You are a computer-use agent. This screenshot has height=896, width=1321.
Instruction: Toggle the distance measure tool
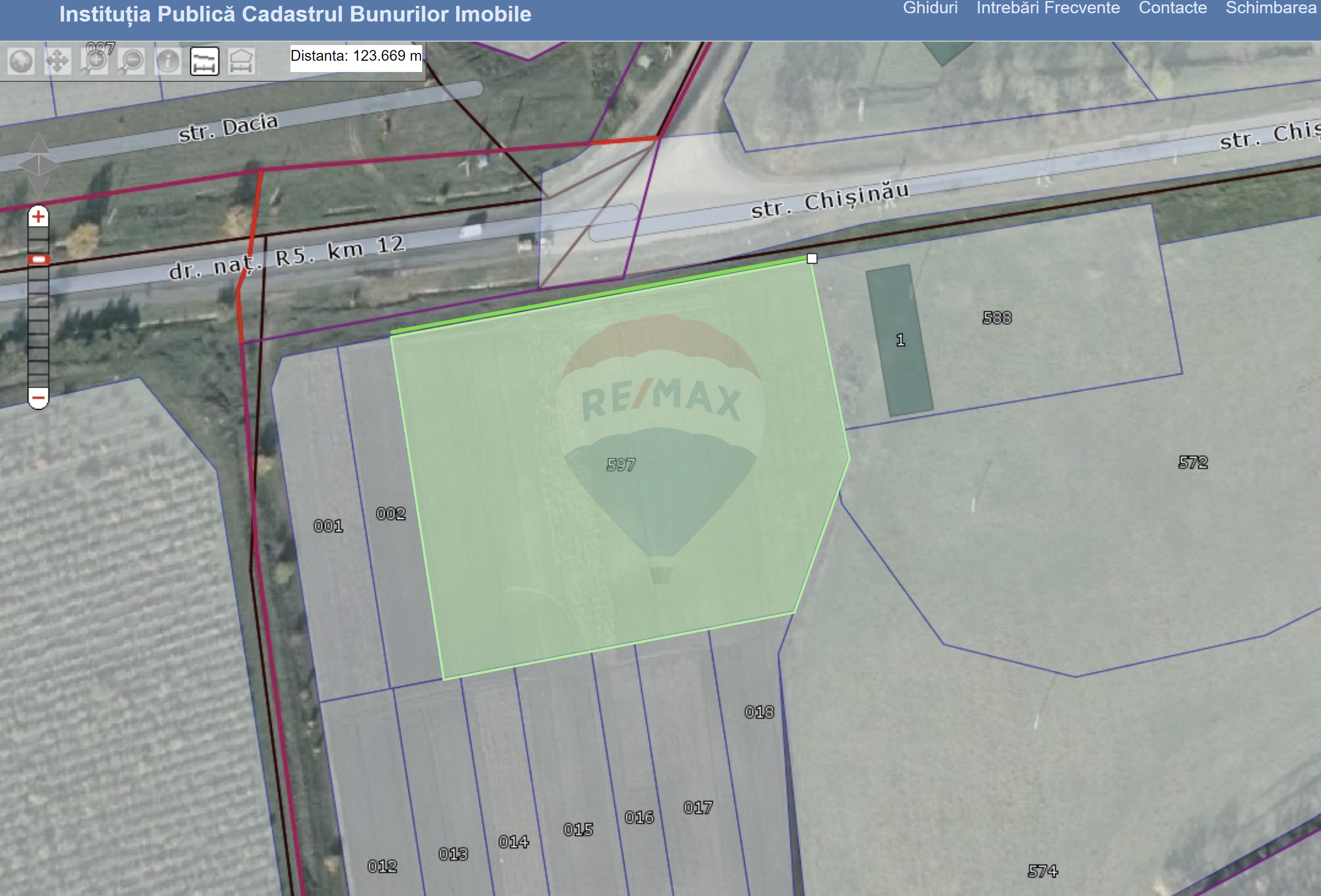204,61
